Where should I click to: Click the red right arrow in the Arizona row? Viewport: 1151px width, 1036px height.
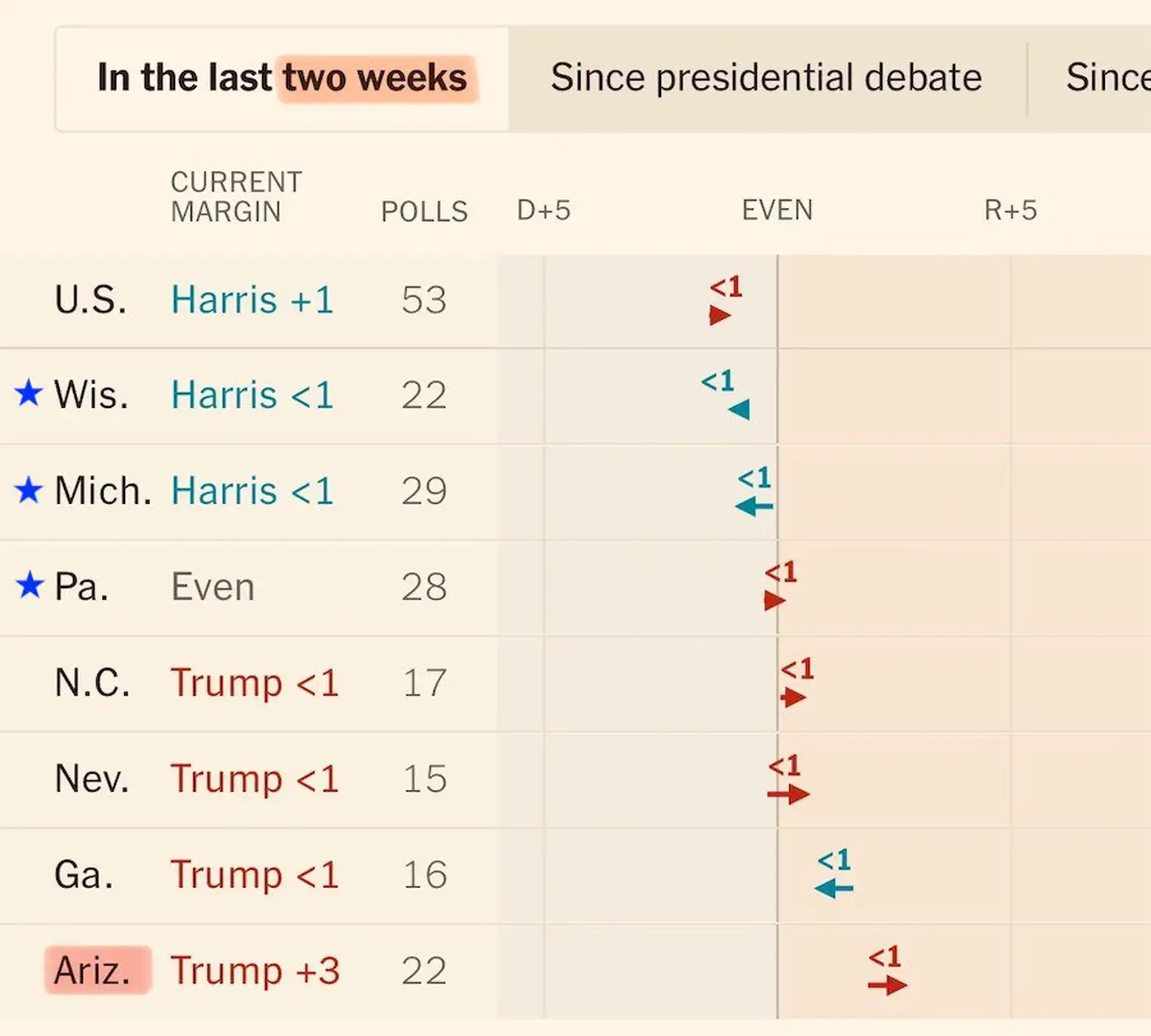tap(887, 985)
